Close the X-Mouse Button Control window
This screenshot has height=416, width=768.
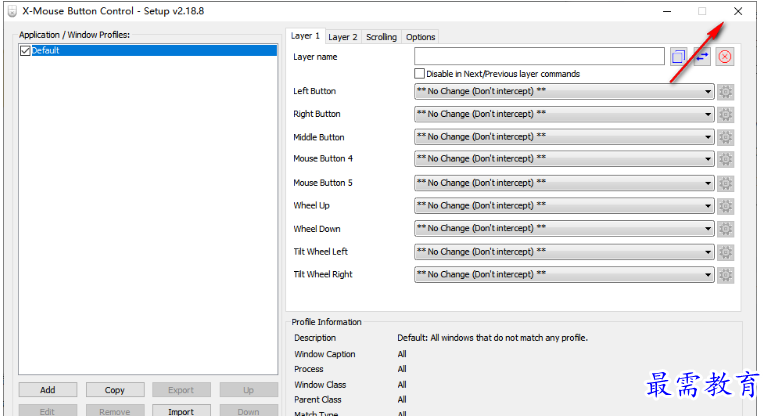[738, 11]
